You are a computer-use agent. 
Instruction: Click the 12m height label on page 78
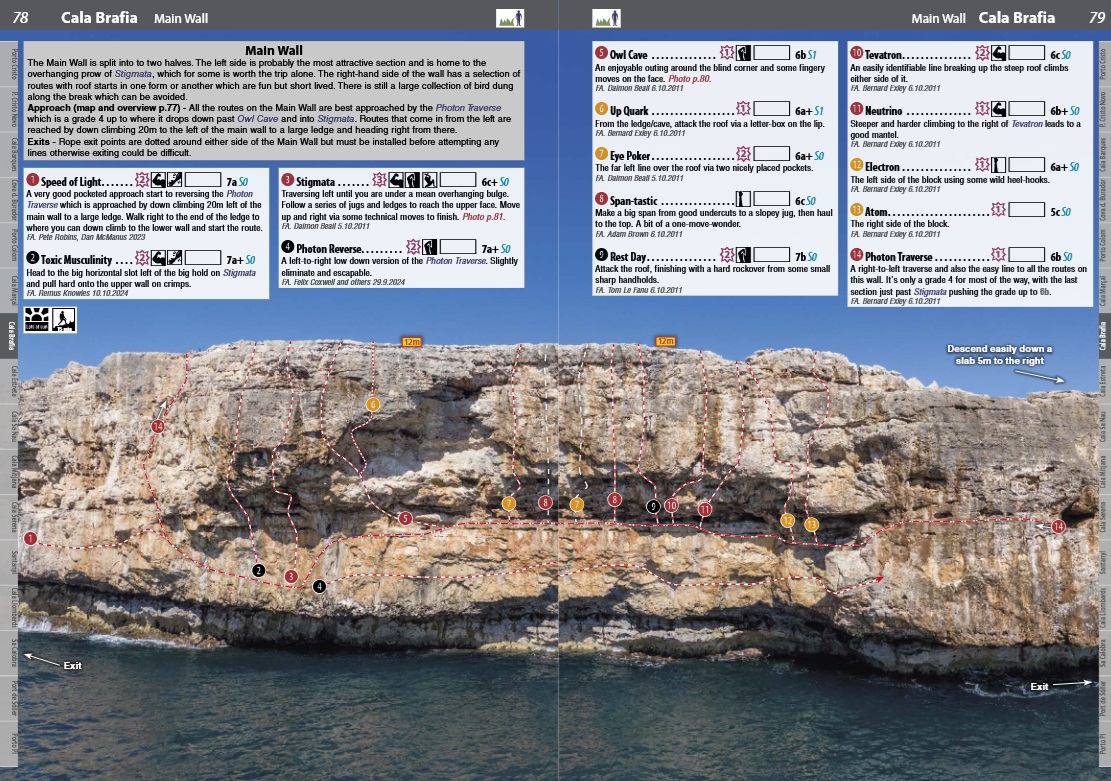pos(412,341)
